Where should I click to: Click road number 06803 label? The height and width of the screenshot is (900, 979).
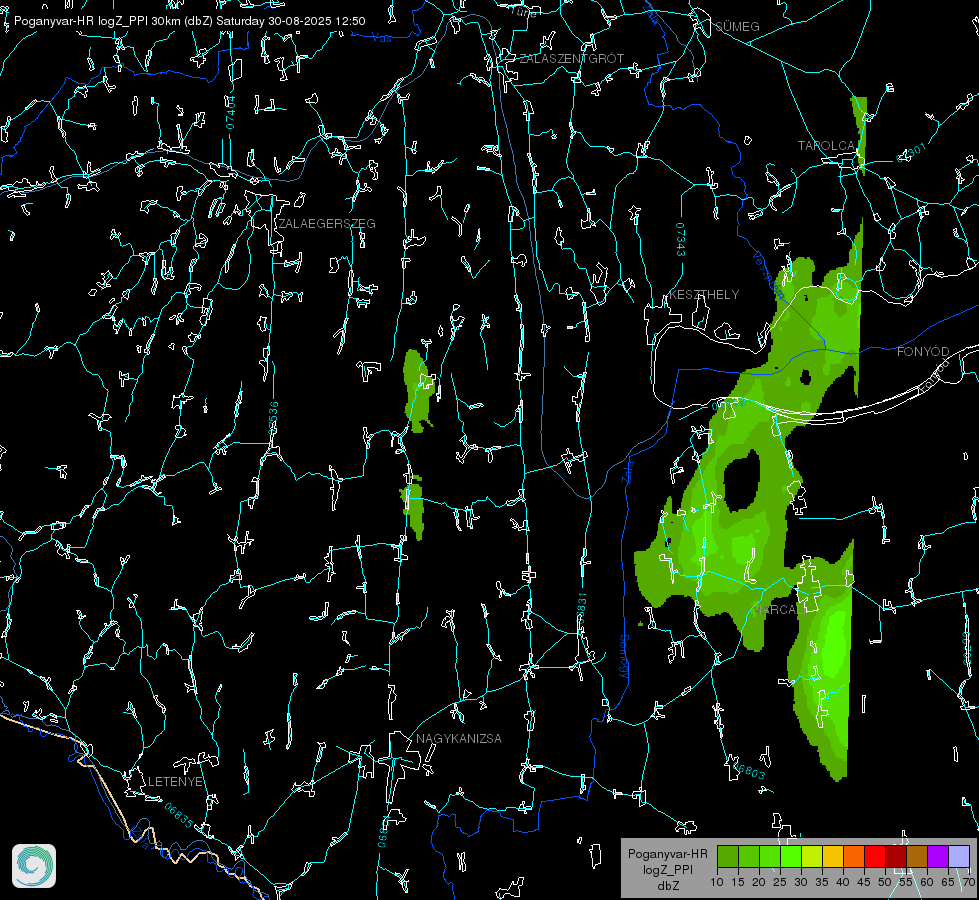pos(748,771)
